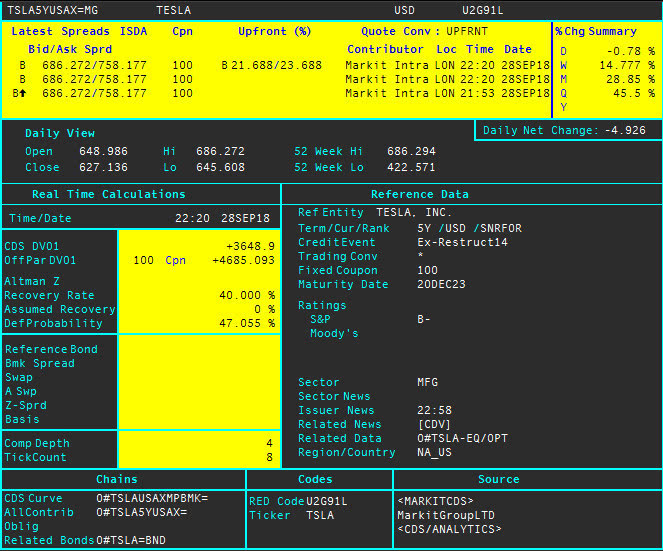Screen dimensions: 663x551
Task: Select the Chains section header
Action: click(117, 479)
